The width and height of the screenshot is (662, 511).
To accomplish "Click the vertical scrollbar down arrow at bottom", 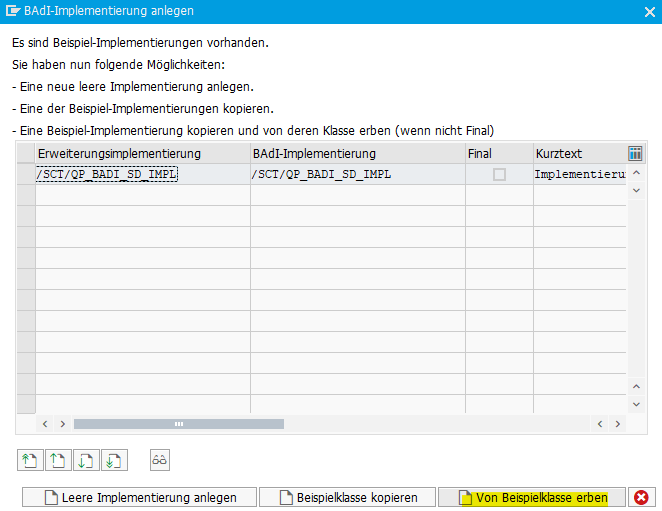I will (635, 404).
